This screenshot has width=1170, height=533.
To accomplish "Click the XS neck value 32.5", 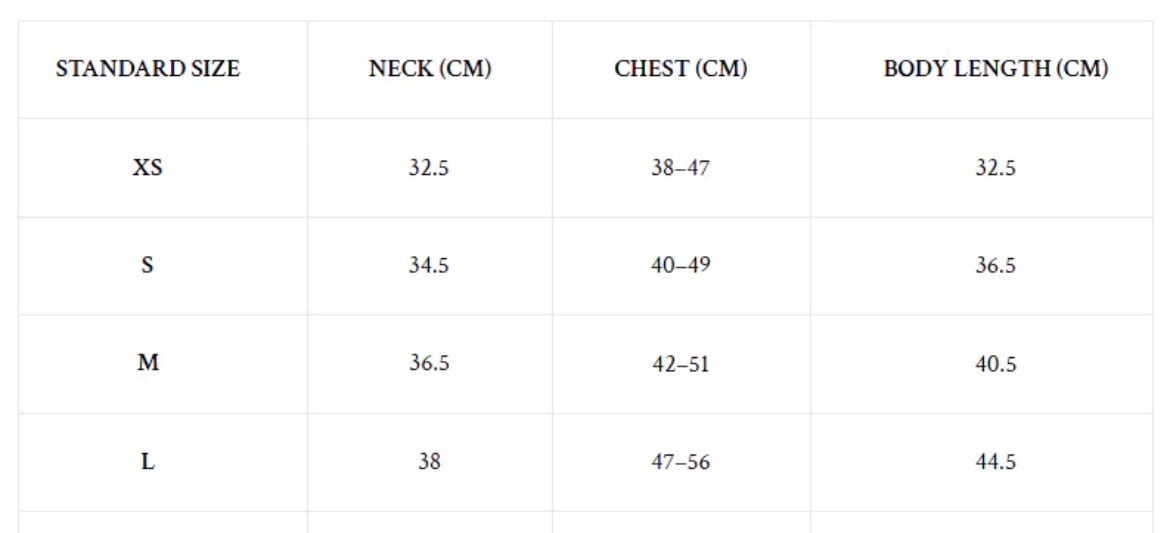I will coord(429,168).
